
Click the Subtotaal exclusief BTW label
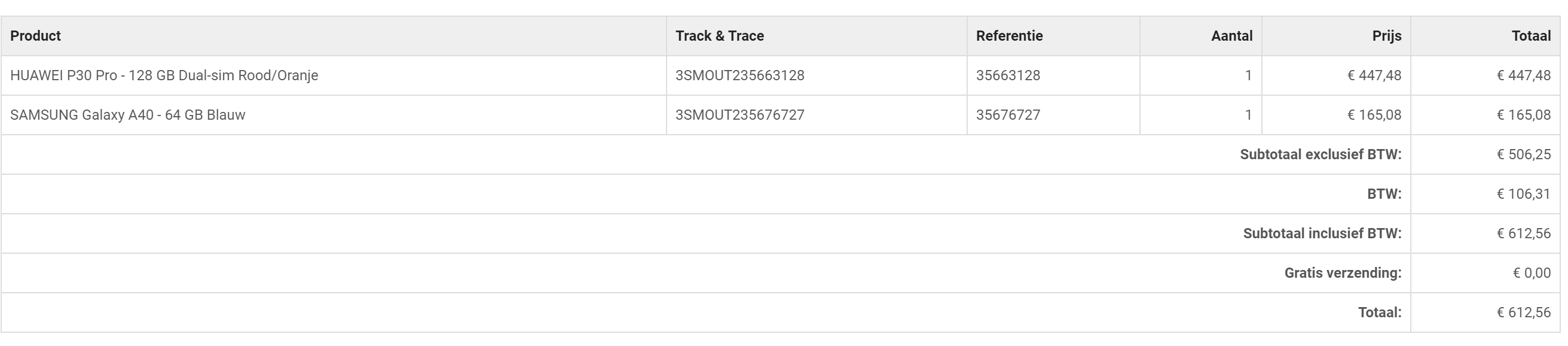[x=1321, y=154]
